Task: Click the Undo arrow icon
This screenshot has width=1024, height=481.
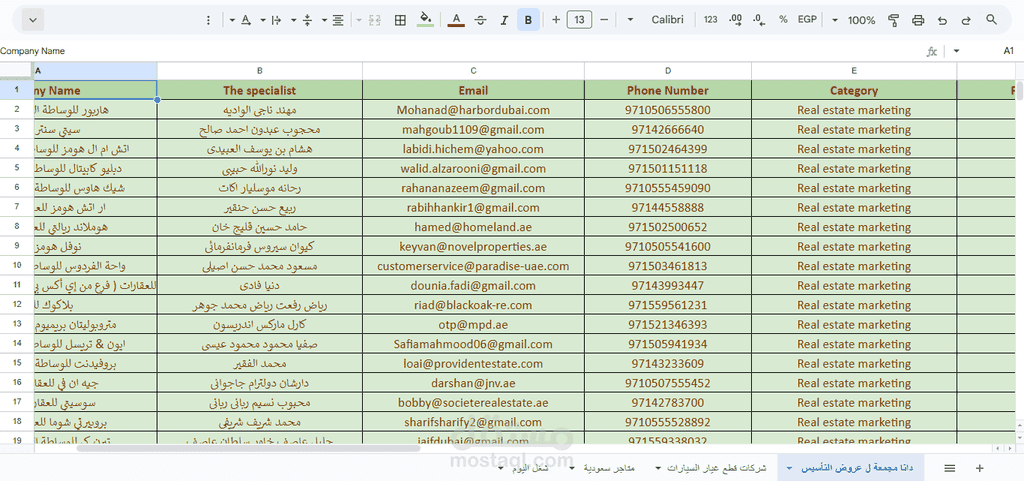Action: pyautogui.click(x=942, y=20)
